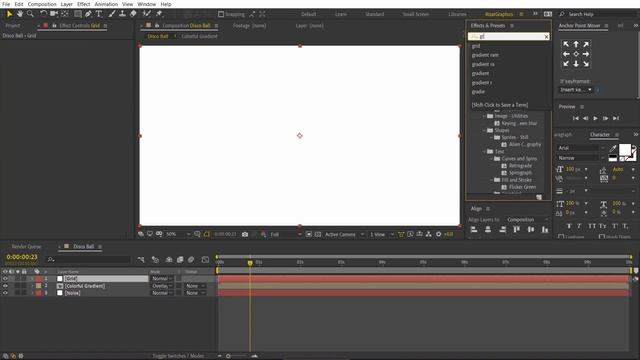Screen dimensions: 640x360
Task: Move anchor point to left-center arrow
Action: (566, 54)
